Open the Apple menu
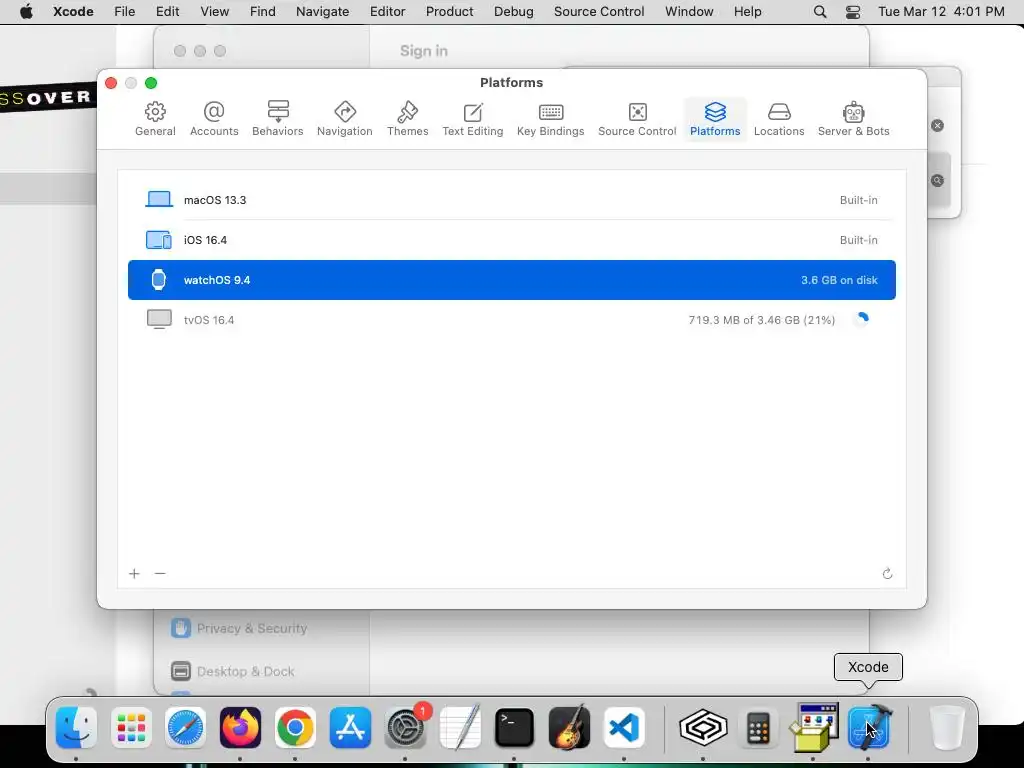 pos(26,12)
